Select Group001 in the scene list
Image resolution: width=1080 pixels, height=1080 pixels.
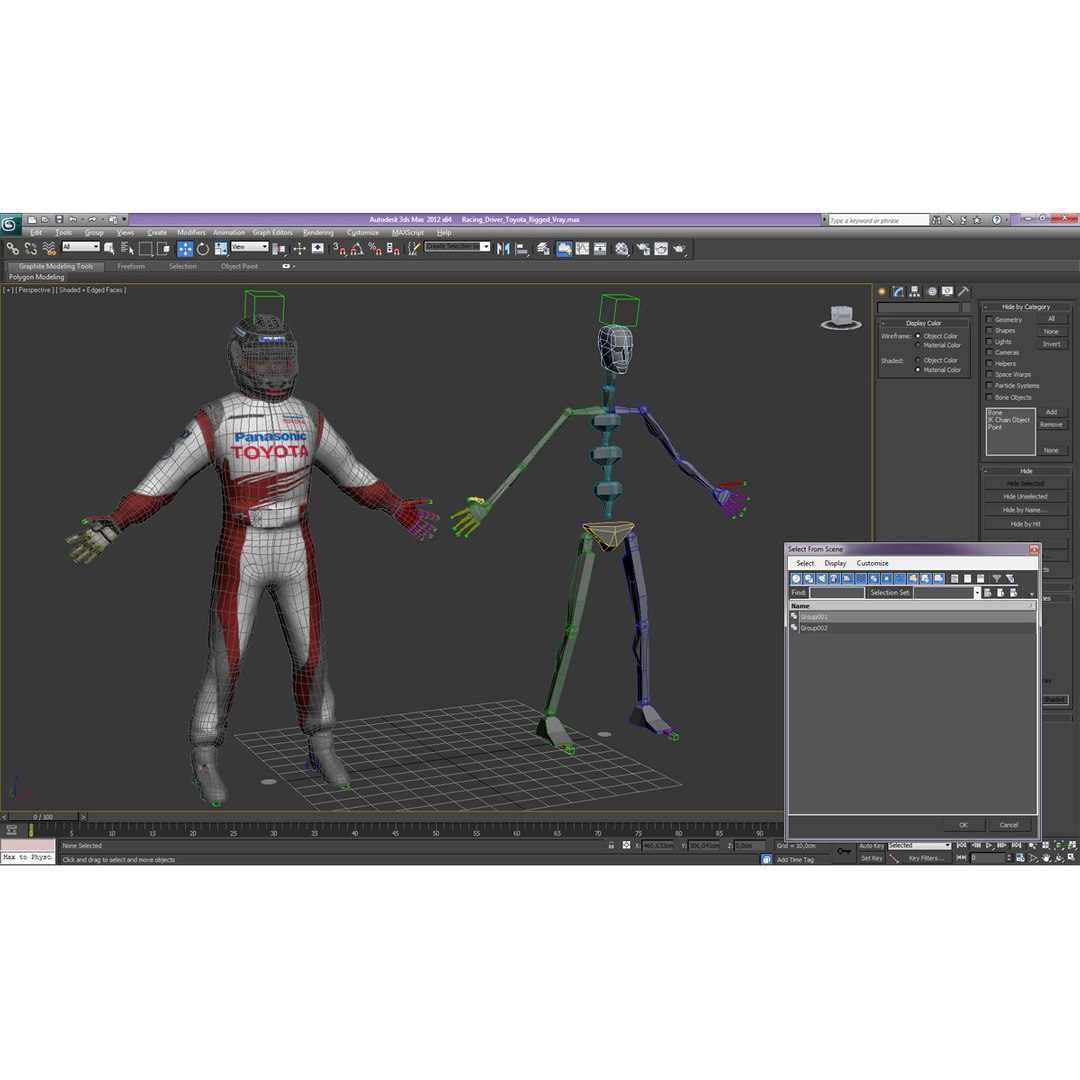pos(912,617)
